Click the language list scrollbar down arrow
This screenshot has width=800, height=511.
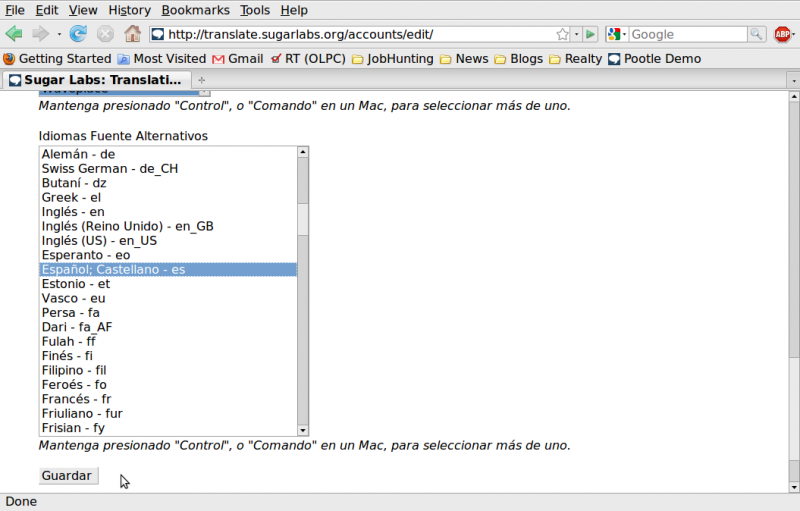(303, 429)
